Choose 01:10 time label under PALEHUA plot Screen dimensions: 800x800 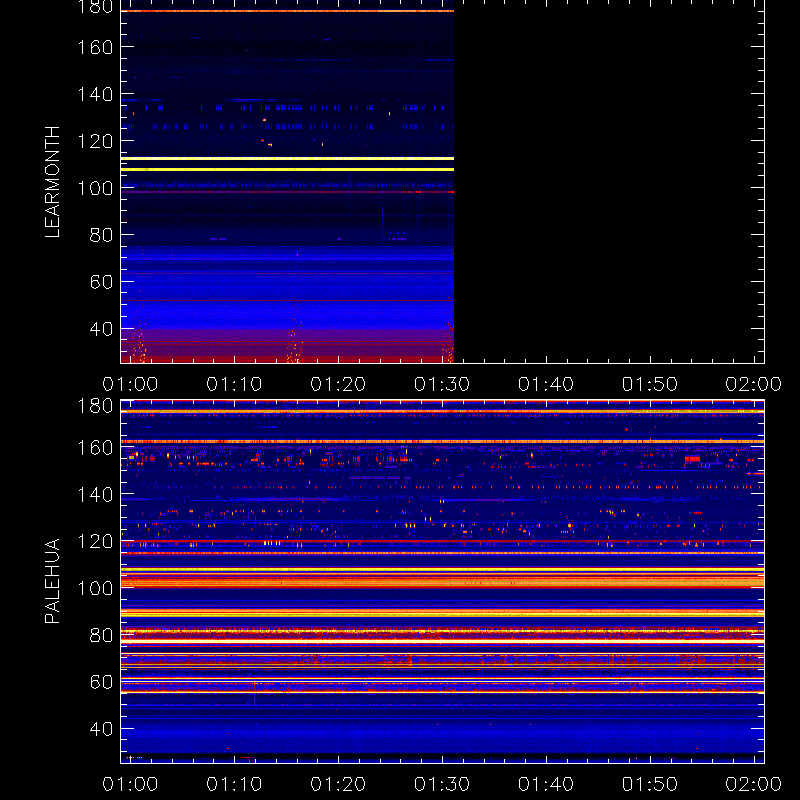pyautogui.click(x=234, y=784)
